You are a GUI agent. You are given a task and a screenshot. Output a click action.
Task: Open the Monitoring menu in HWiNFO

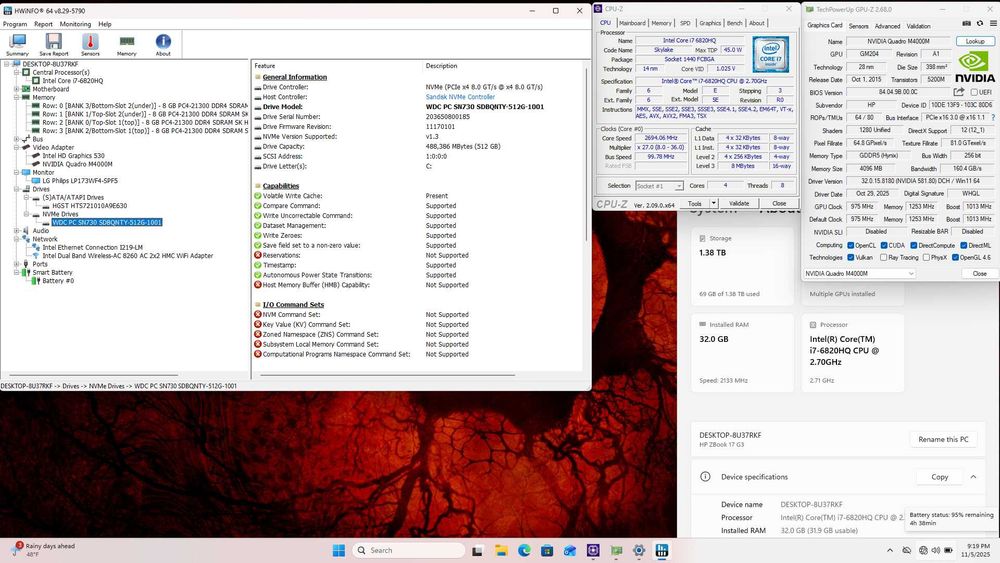(x=75, y=24)
